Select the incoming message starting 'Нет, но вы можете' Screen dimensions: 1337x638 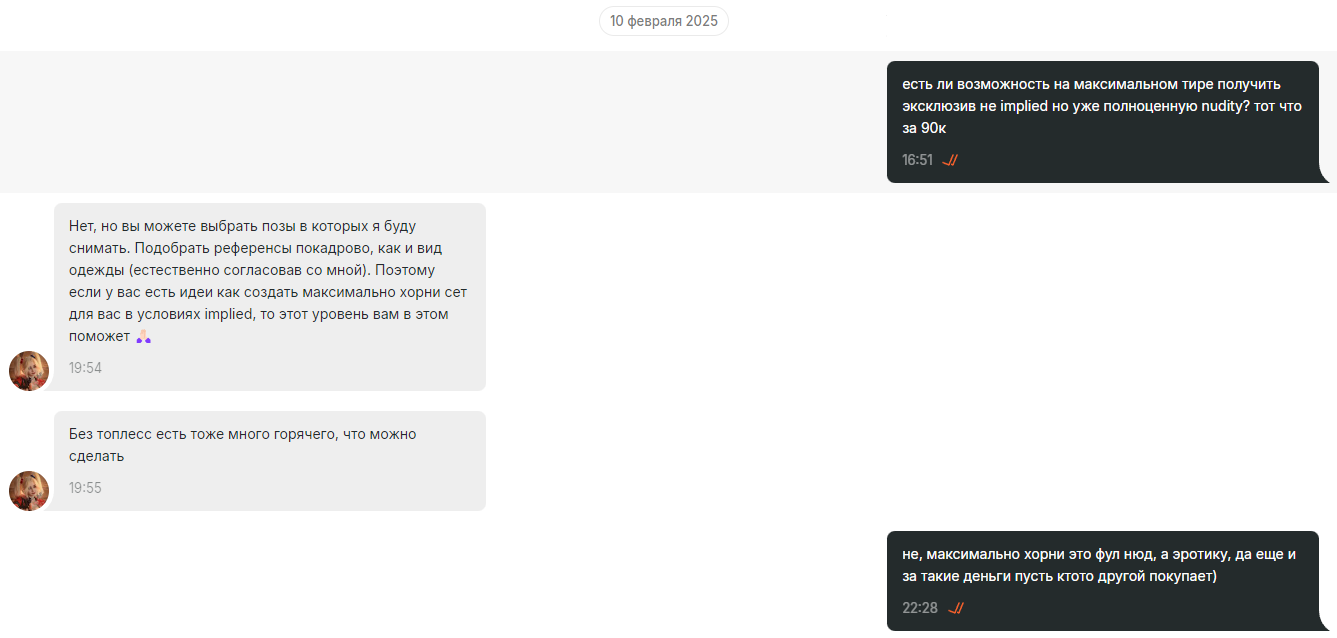270,297
